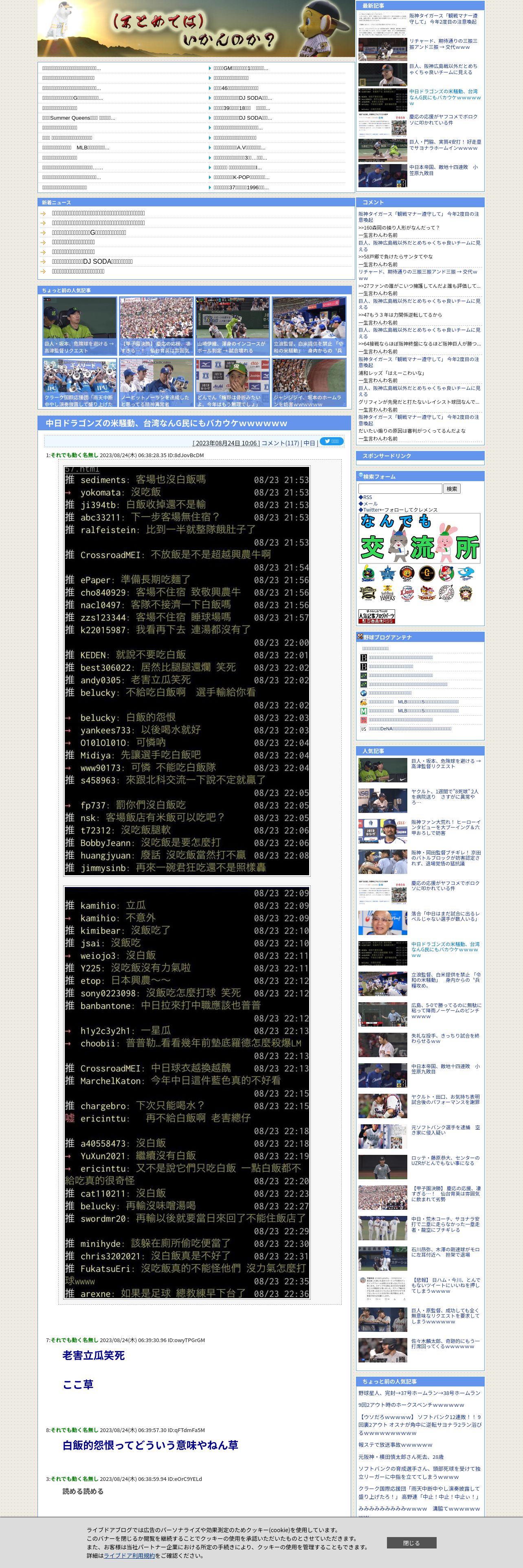523x1568 pixels.
Task: Open popular card クラーク国際応援団「雨天中断
Action: click(79, 383)
